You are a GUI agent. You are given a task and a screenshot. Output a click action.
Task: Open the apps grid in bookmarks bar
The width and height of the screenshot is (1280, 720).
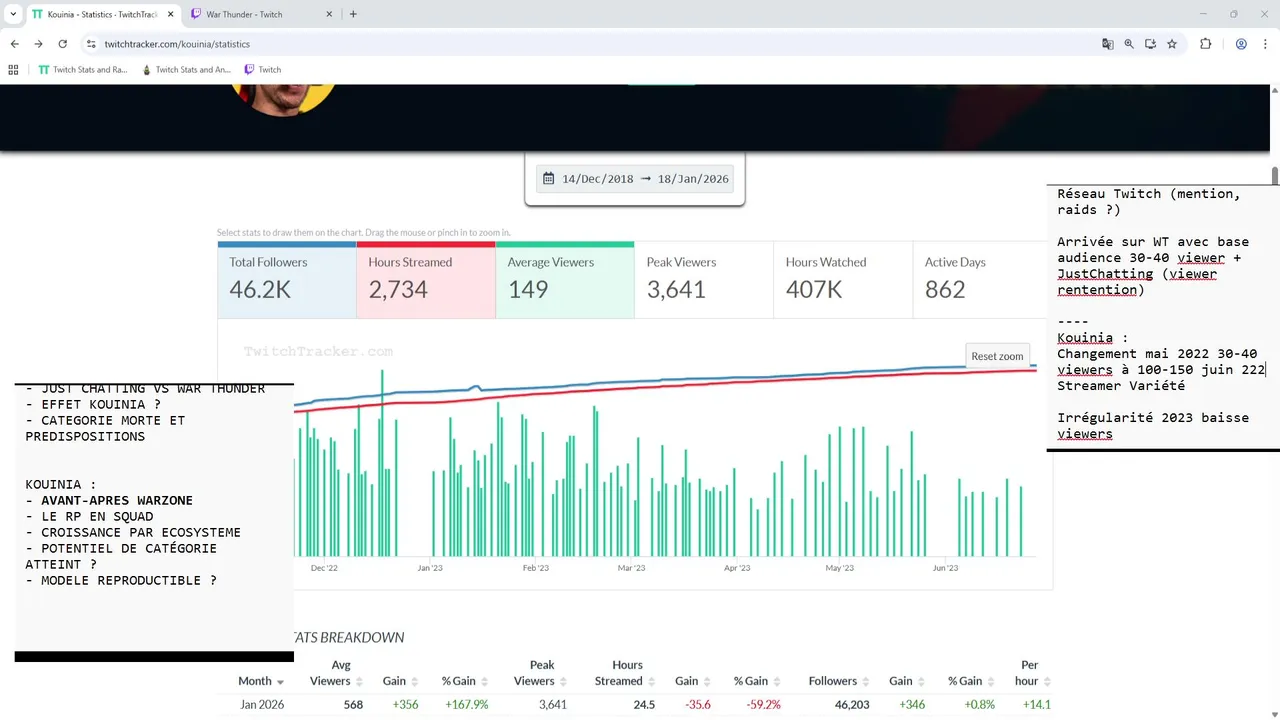click(x=13, y=70)
